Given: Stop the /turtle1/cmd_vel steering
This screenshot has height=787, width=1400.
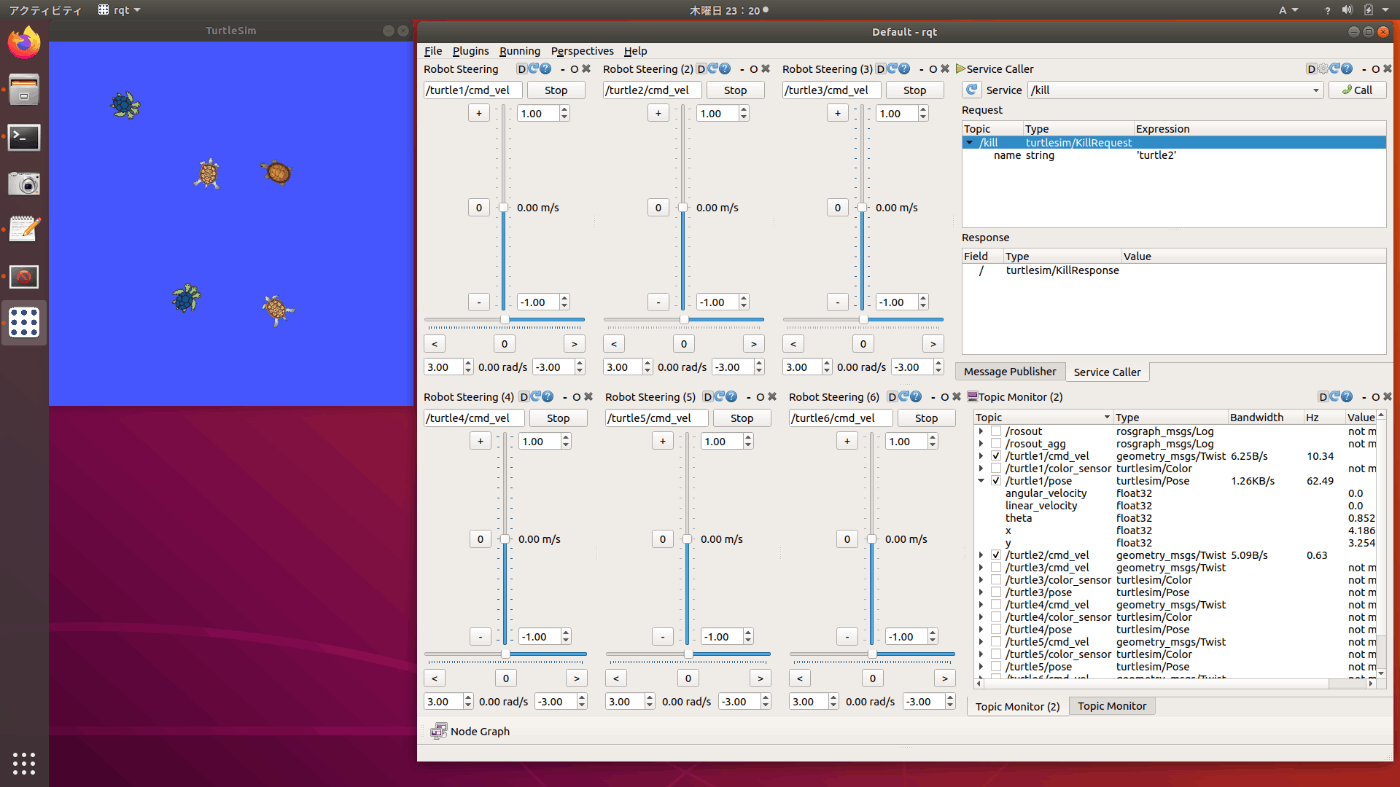Looking at the screenshot, I should 556,90.
